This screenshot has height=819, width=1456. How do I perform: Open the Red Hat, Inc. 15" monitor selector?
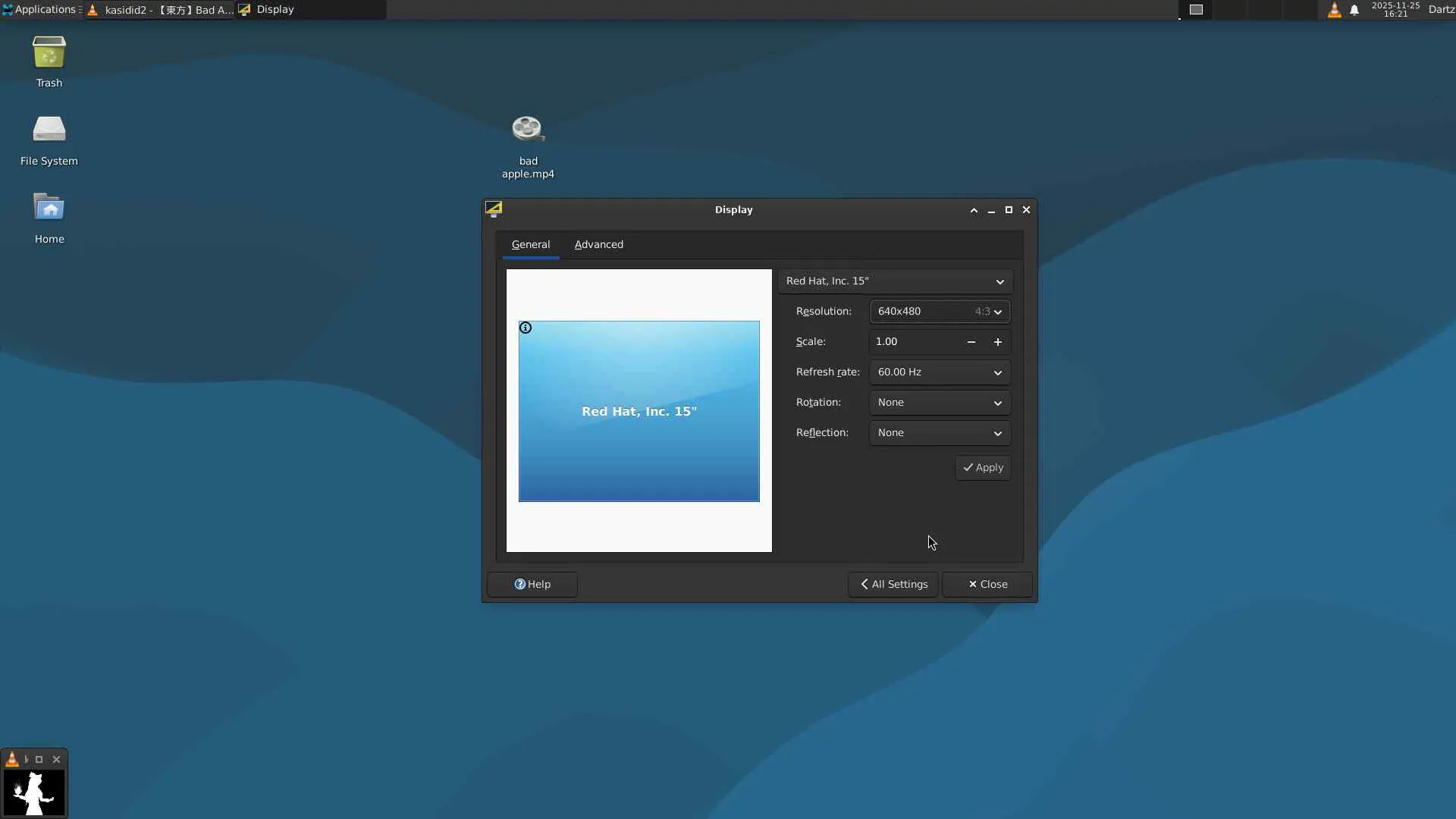(x=895, y=281)
